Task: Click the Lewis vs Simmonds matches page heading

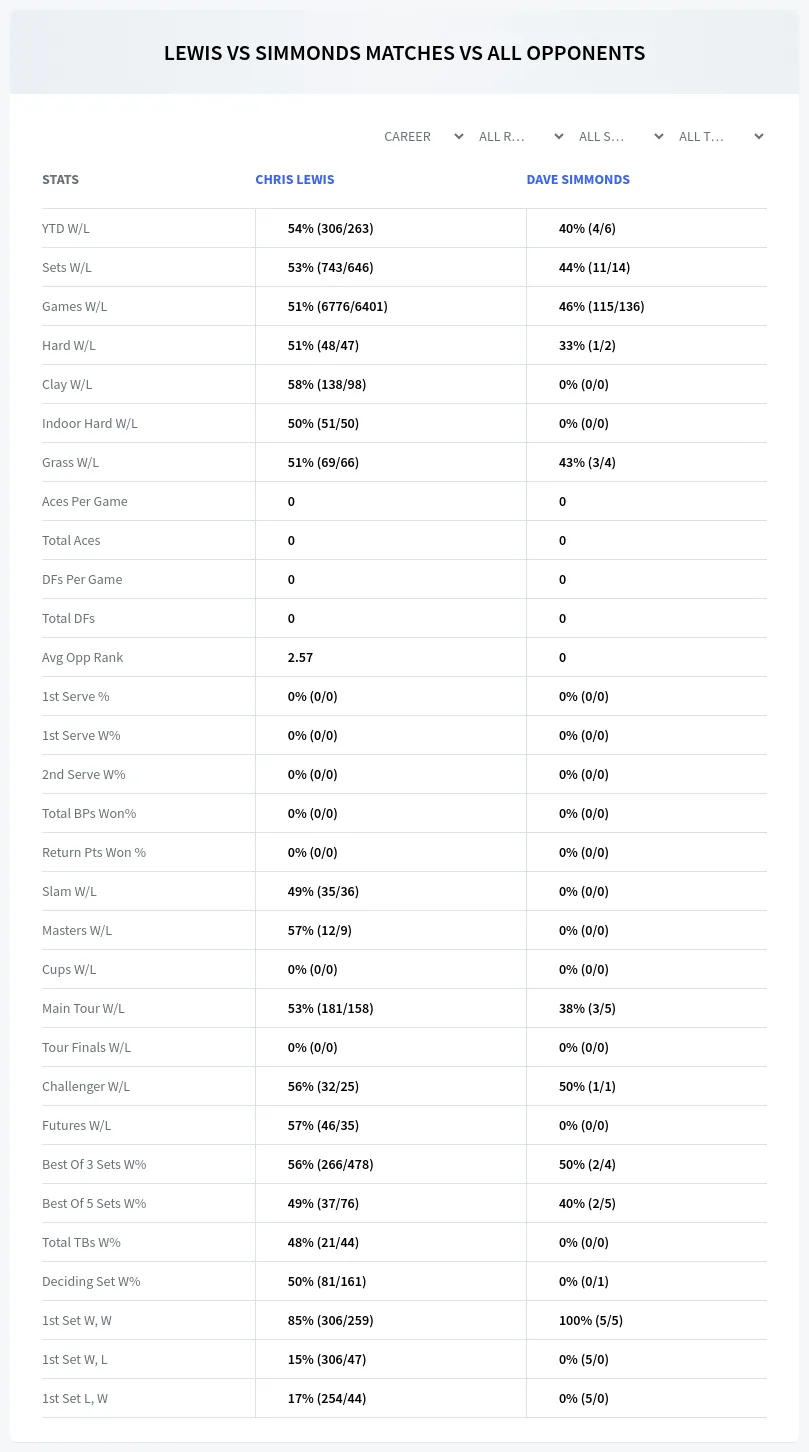Action: 404,53
